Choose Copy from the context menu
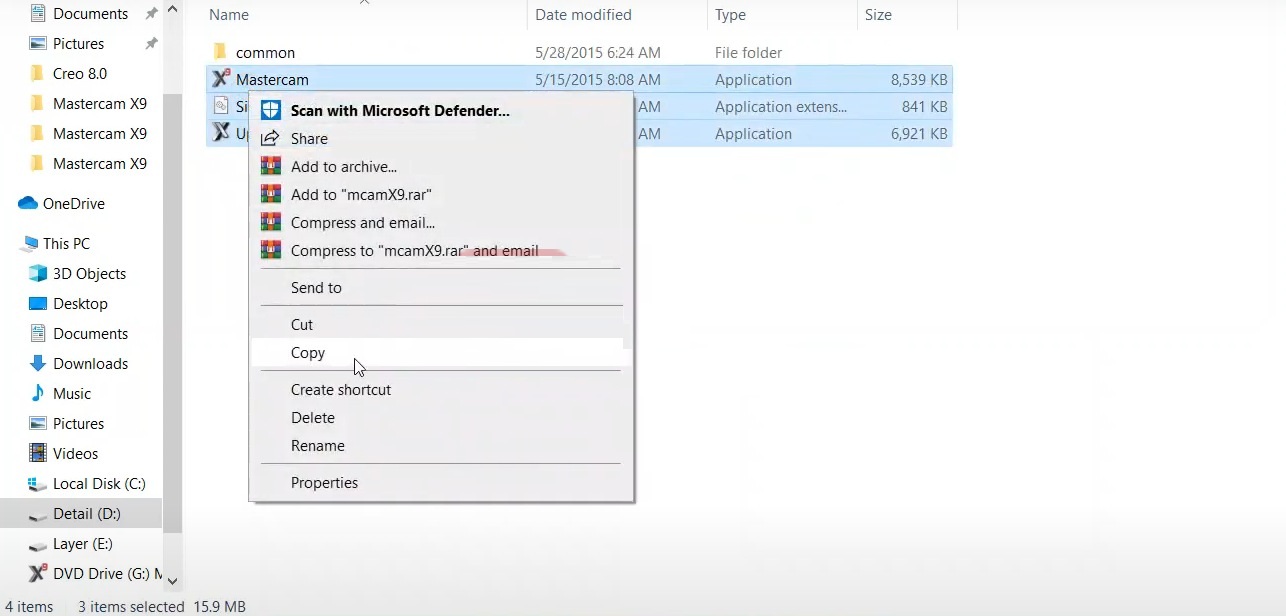Viewport: 1286px width, 616px height. pos(308,353)
